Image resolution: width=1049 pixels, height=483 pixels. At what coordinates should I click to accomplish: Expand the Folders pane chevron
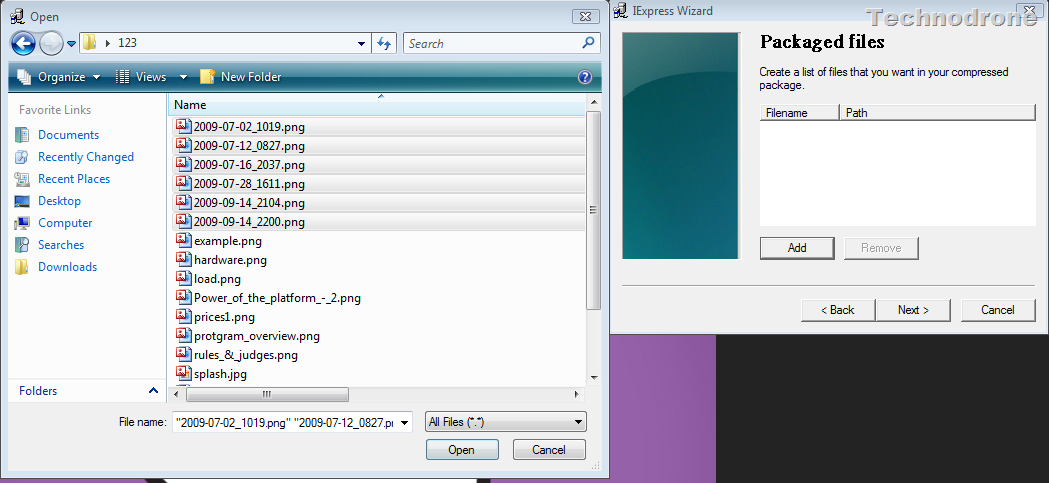point(153,391)
